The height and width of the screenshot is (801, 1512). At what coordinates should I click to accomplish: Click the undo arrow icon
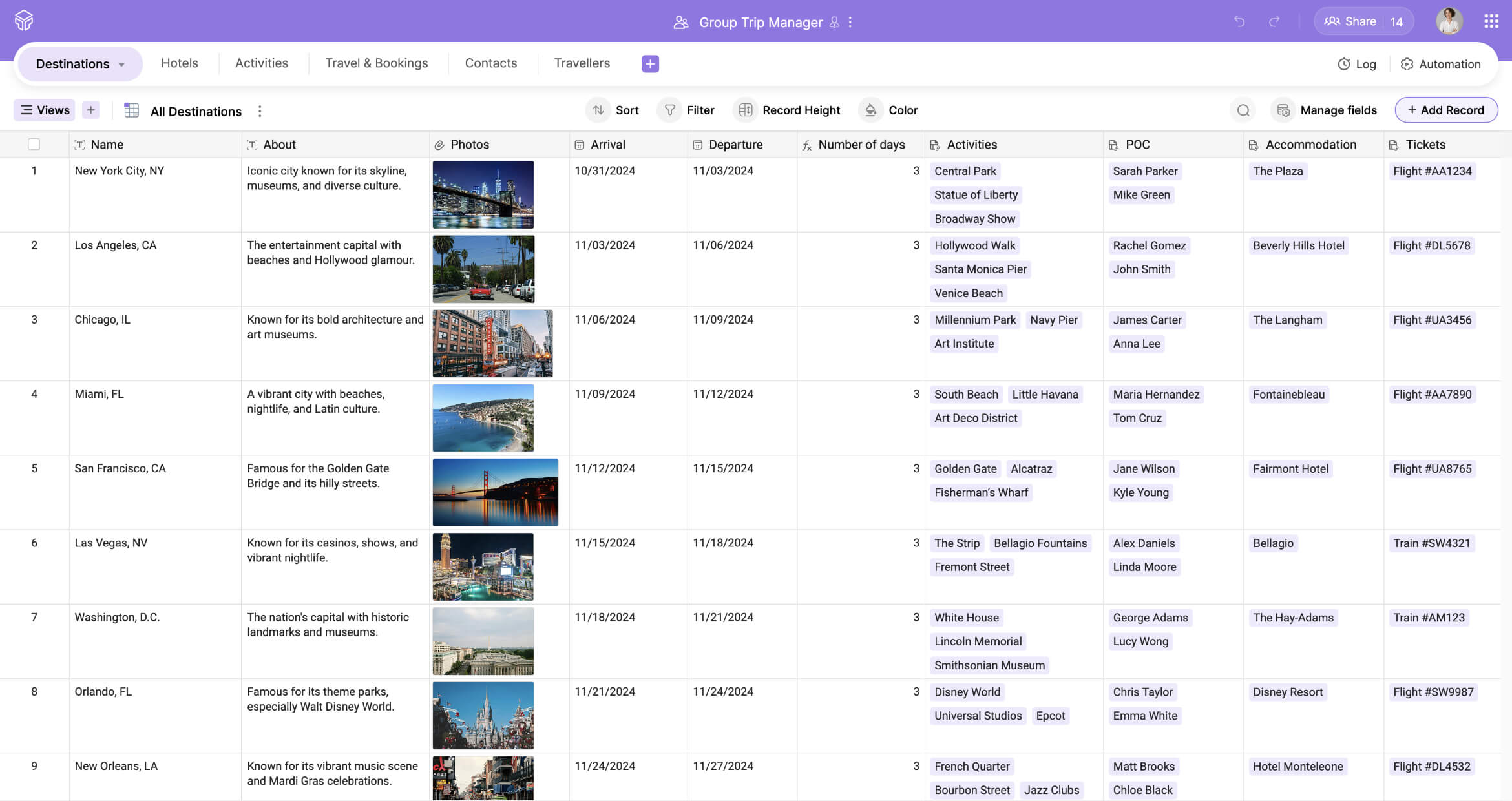coord(1239,21)
